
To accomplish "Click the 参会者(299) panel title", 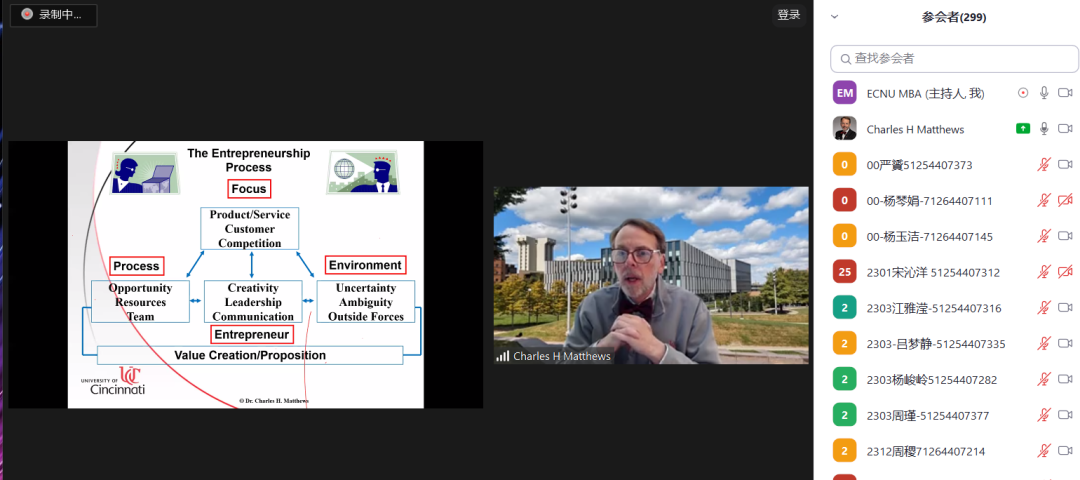I will pyautogui.click(x=953, y=17).
